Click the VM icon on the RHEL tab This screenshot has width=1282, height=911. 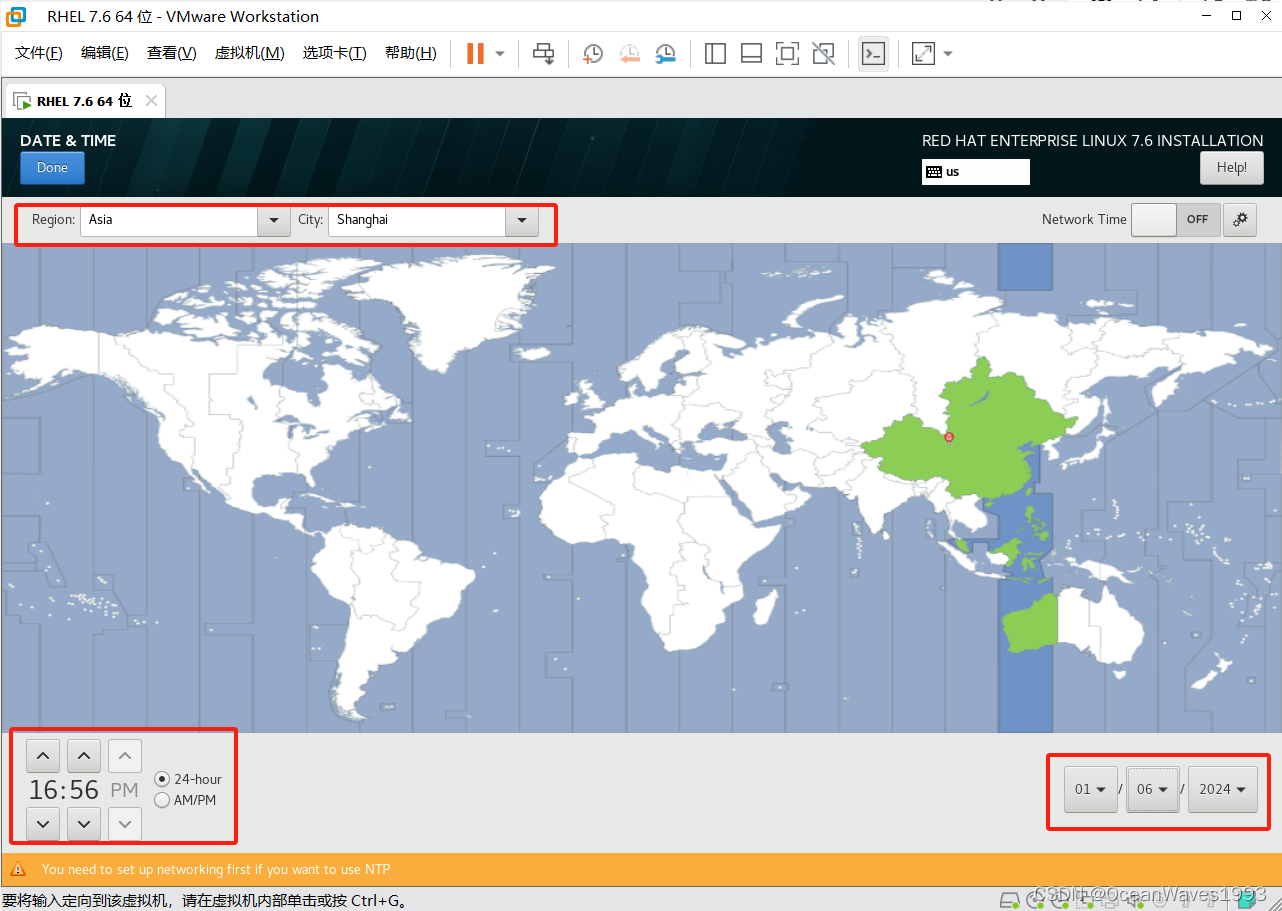[21, 101]
